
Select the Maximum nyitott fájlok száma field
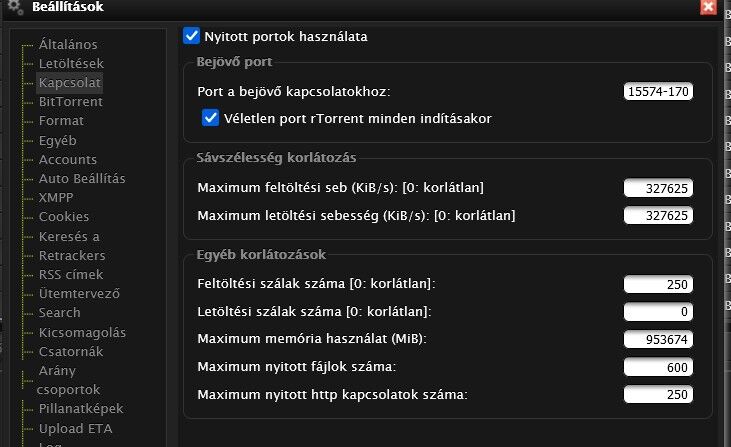(658, 367)
